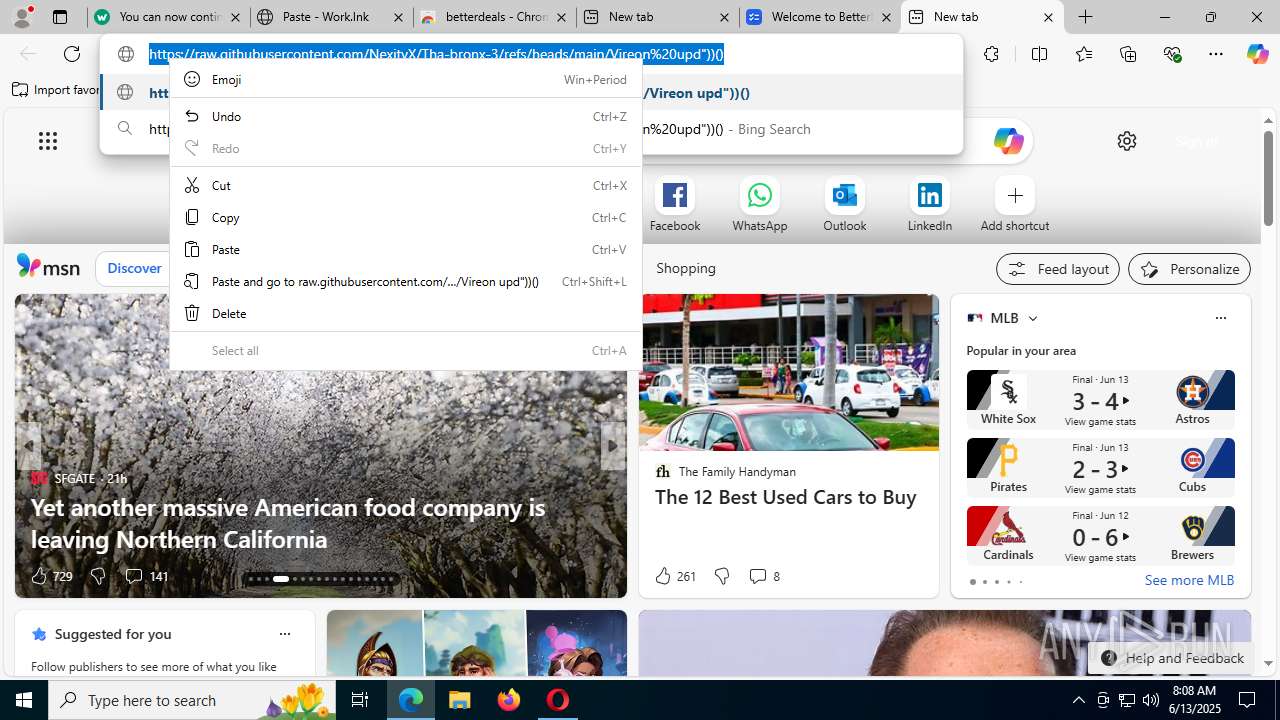
Task: Click Add shortcut plus tile
Action: [1015, 205]
